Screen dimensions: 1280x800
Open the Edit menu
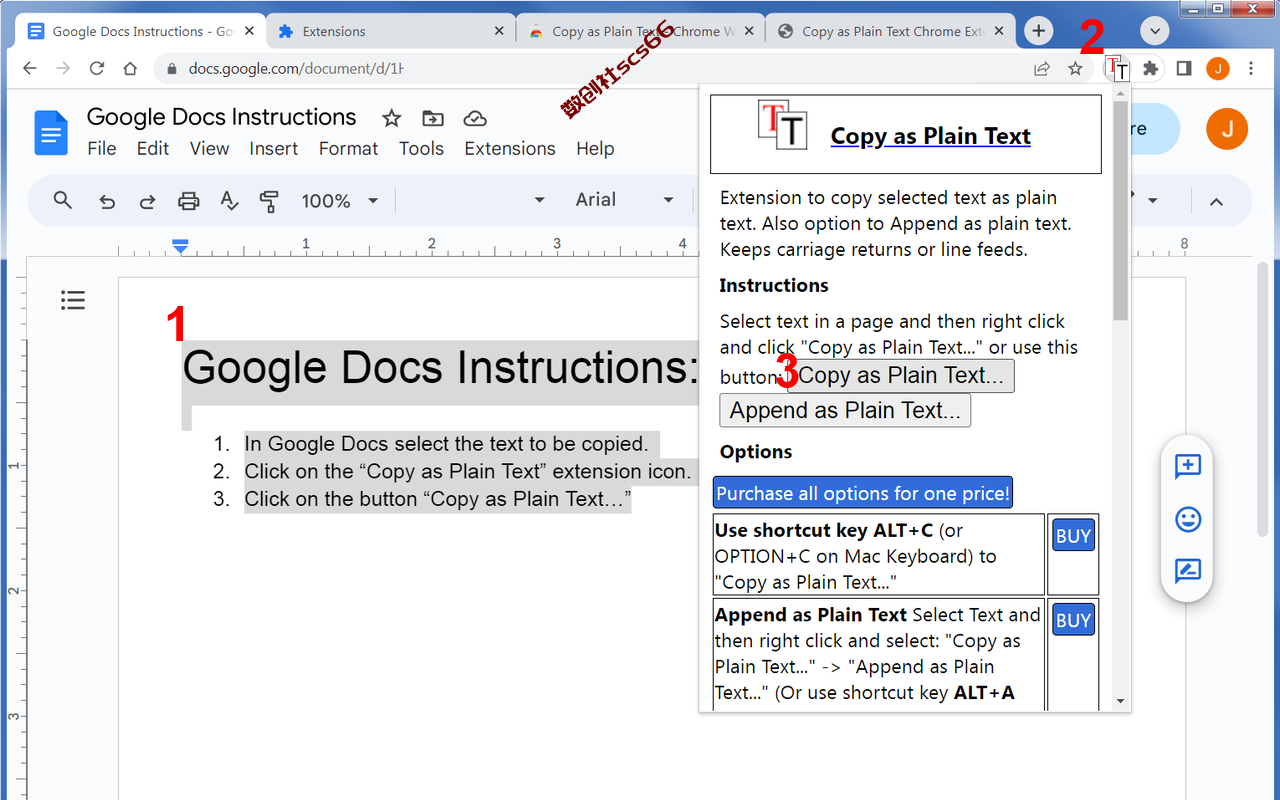[153, 148]
